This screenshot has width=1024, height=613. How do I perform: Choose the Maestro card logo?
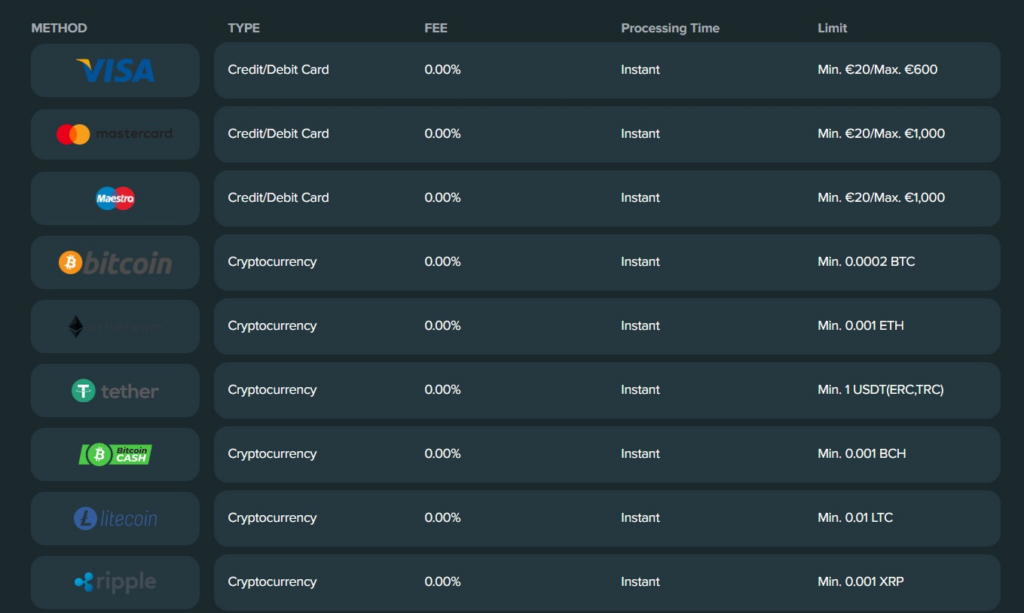tap(115, 198)
